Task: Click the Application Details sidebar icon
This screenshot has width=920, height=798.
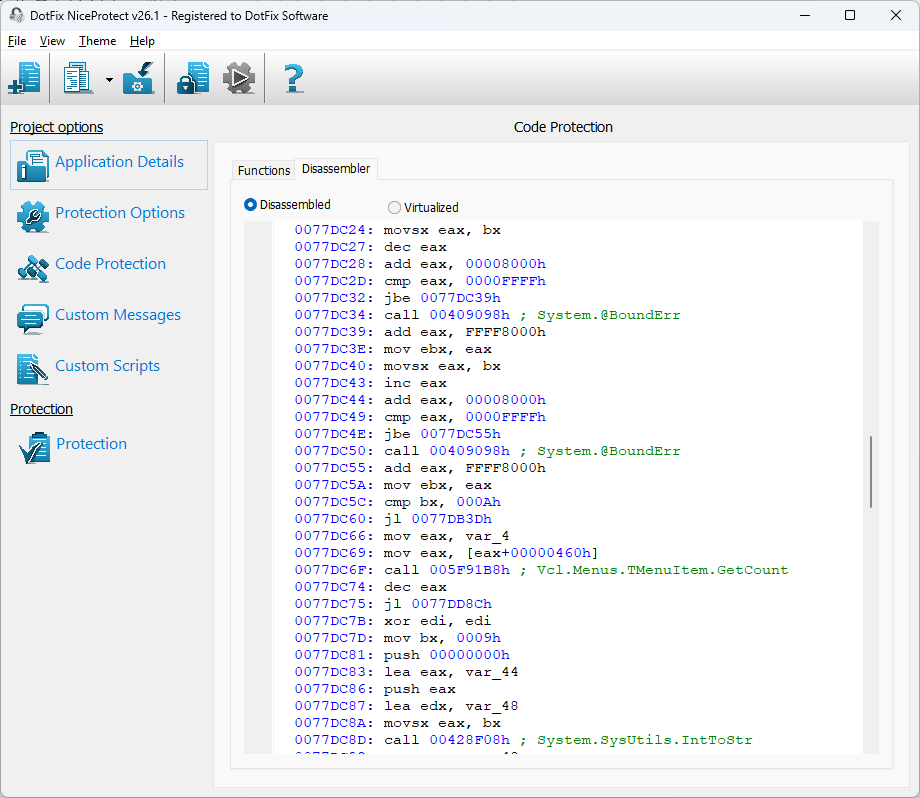Action: (33, 165)
